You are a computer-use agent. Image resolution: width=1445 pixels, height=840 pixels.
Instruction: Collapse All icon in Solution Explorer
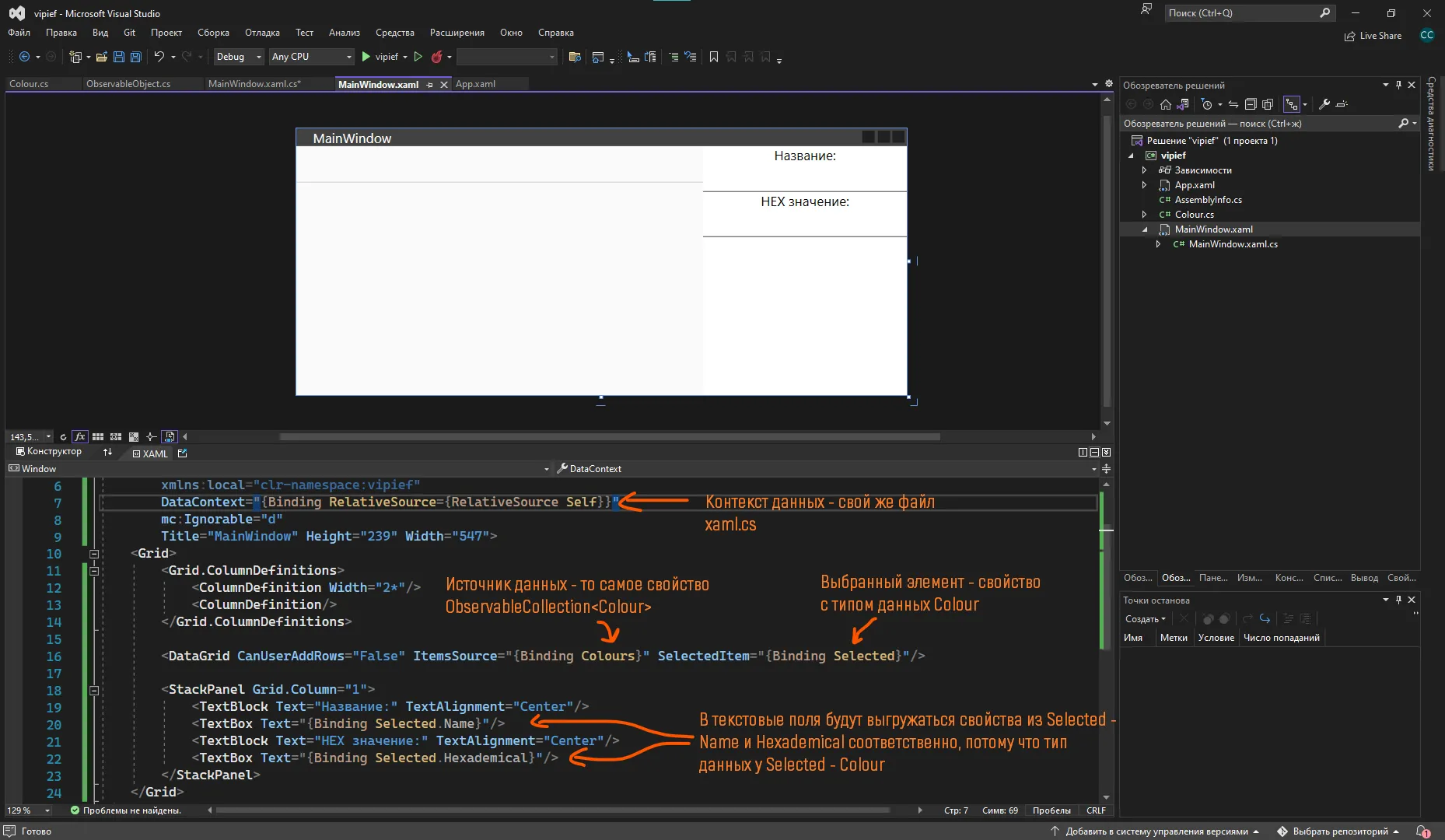[x=1251, y=104]
